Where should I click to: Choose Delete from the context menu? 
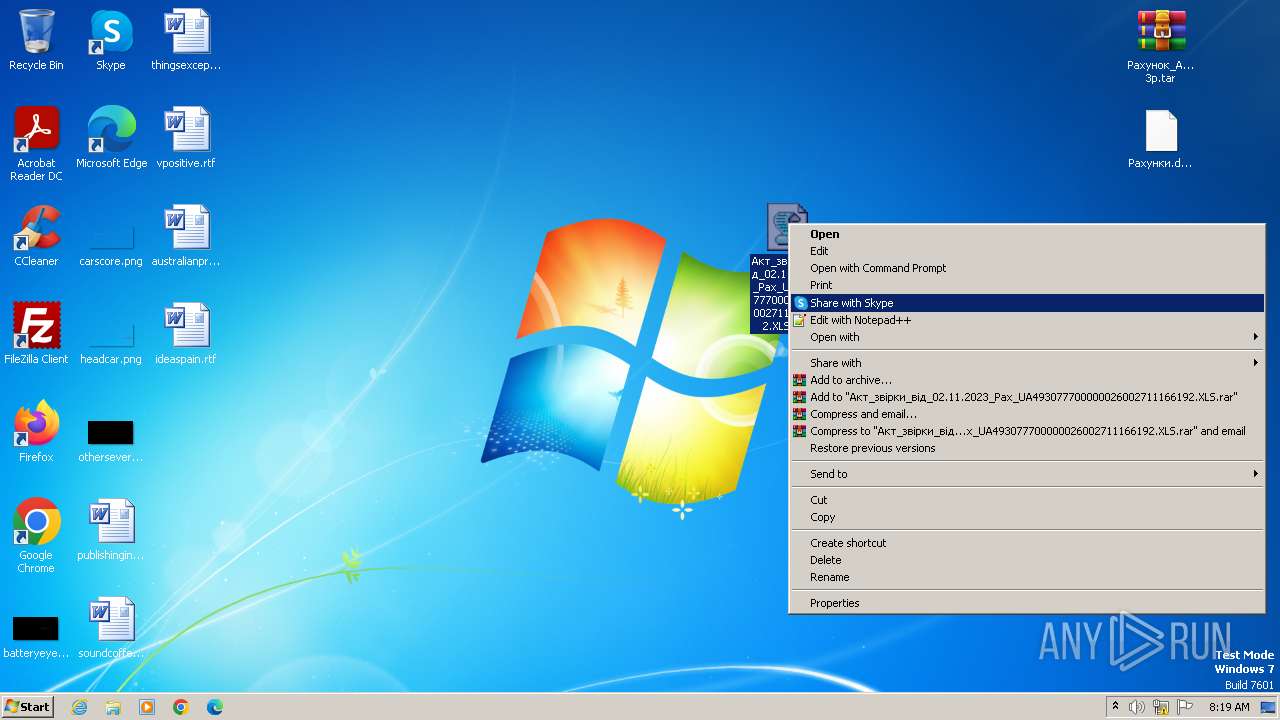point(1026,560)
